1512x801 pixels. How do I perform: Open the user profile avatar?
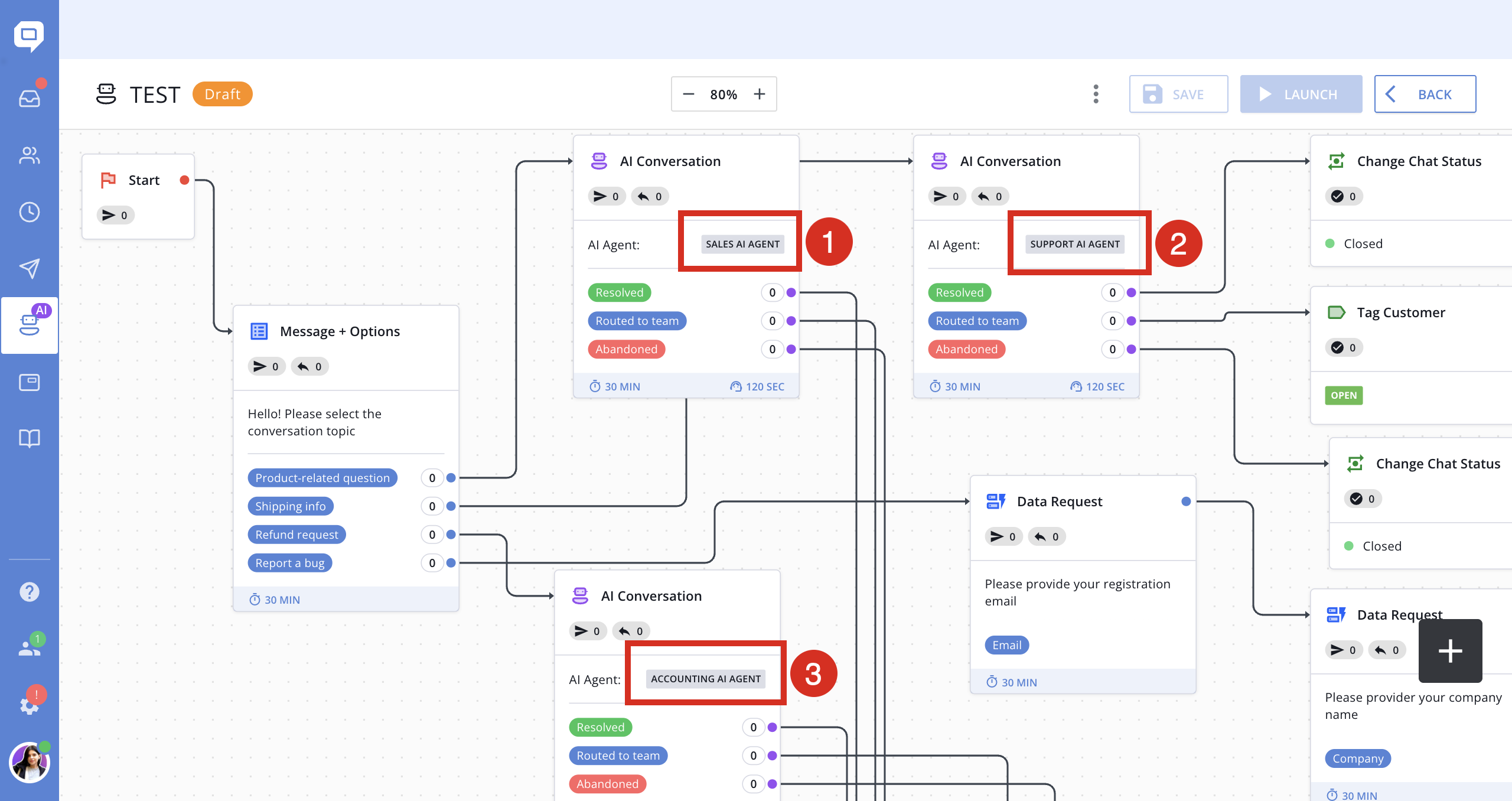(x=30, y=762)
